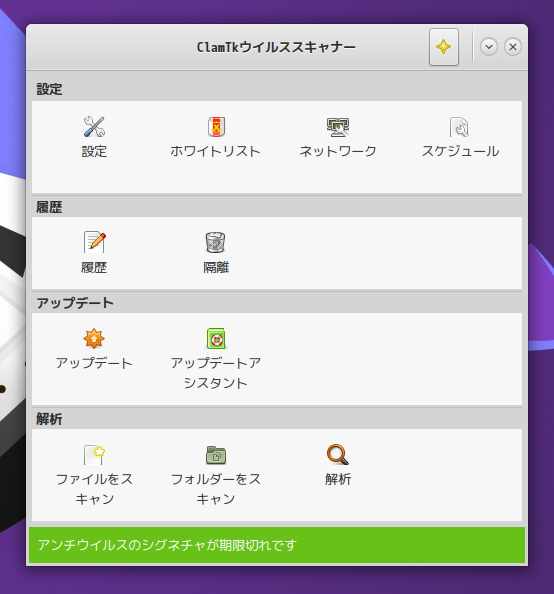The width and height of the screenshot is (554, 594).
Task: Open the スケジュール schedule icon
Action: point(459,127)
